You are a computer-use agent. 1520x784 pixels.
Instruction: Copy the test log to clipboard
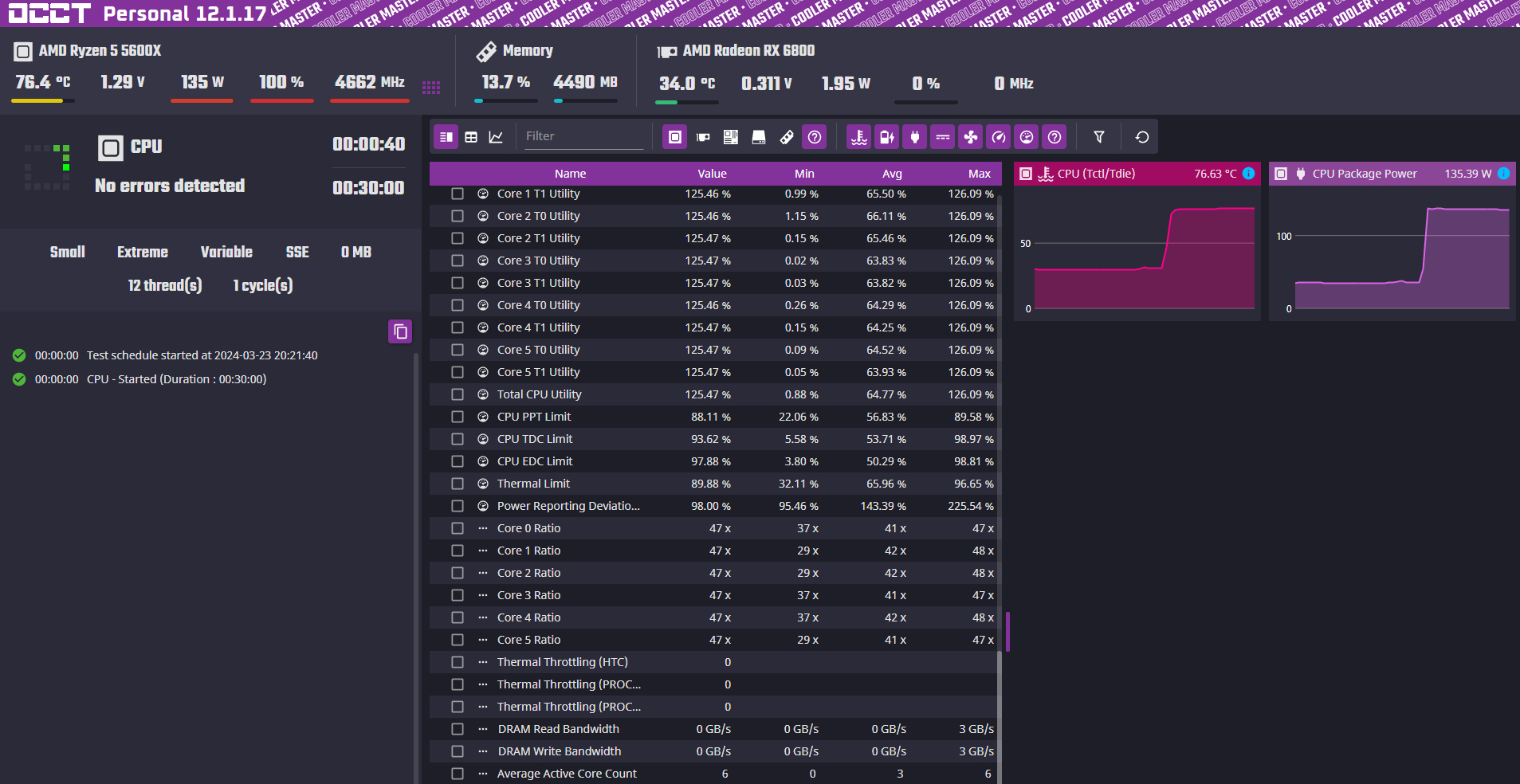tap(400, 331)
